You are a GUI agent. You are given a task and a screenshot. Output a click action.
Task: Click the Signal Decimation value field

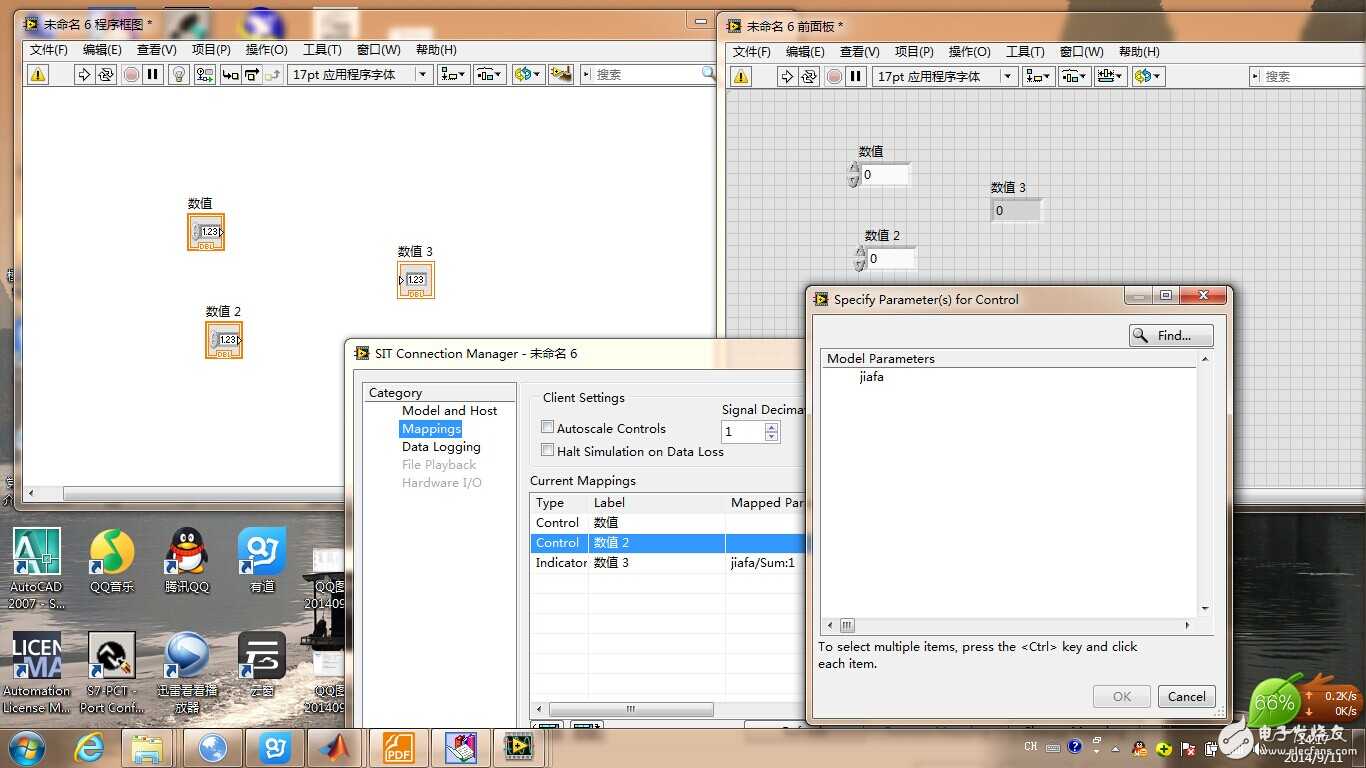743,432
